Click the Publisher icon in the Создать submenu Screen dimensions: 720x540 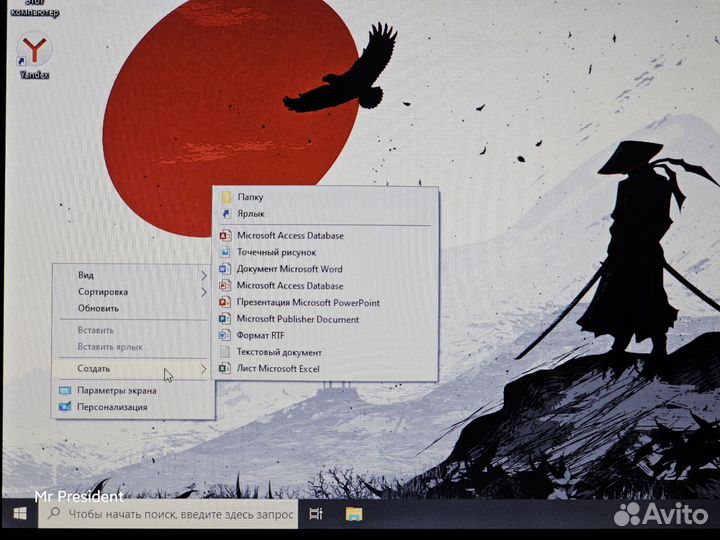click(225, 319)
